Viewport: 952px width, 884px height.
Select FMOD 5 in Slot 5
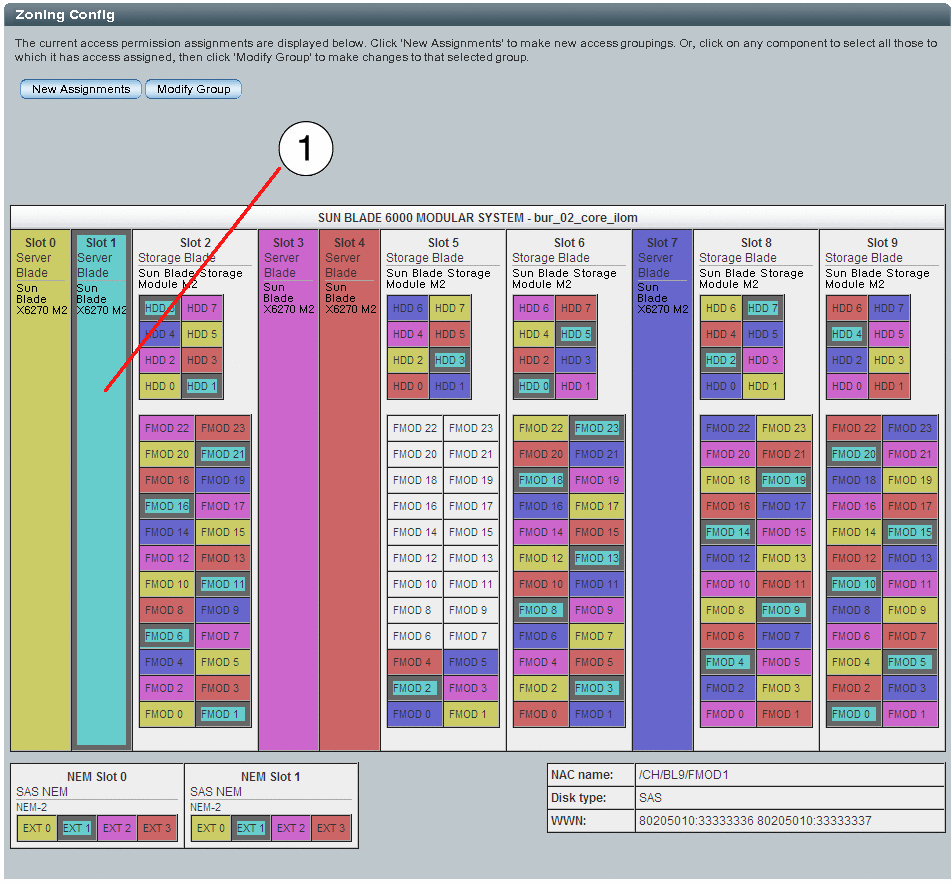pos(471,662)
